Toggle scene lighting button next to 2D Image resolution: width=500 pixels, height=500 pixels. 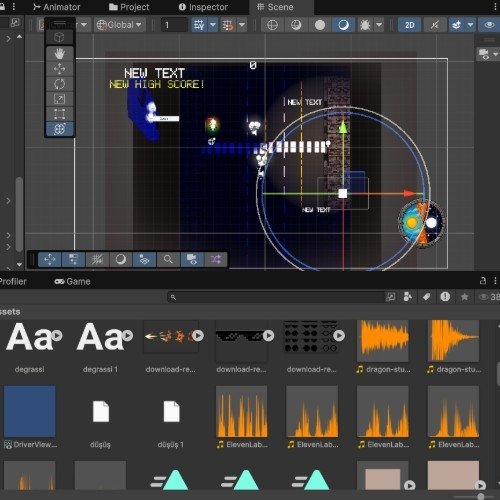point(434,25)
